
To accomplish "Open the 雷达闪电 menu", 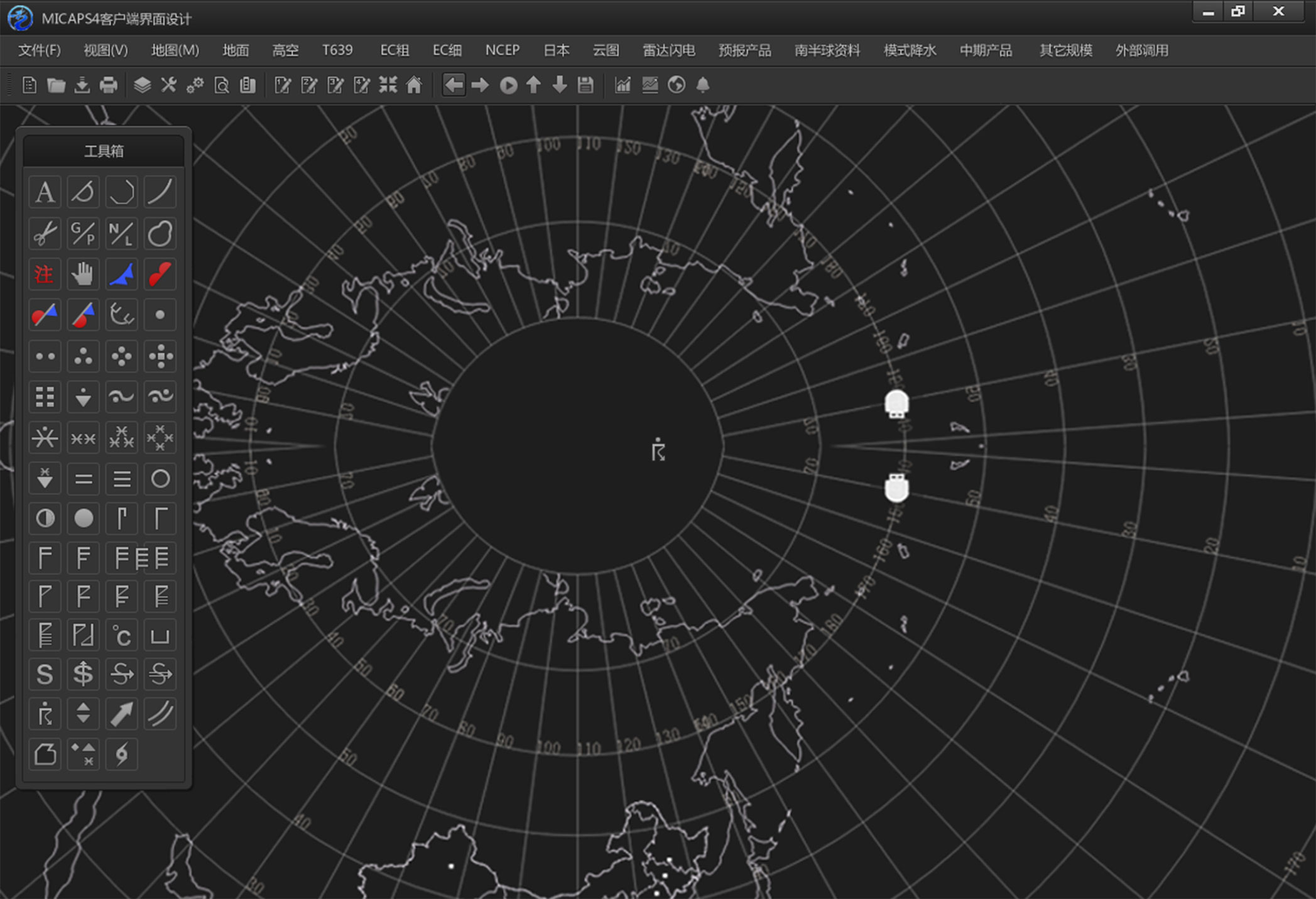I will click(x=668, y=50).
